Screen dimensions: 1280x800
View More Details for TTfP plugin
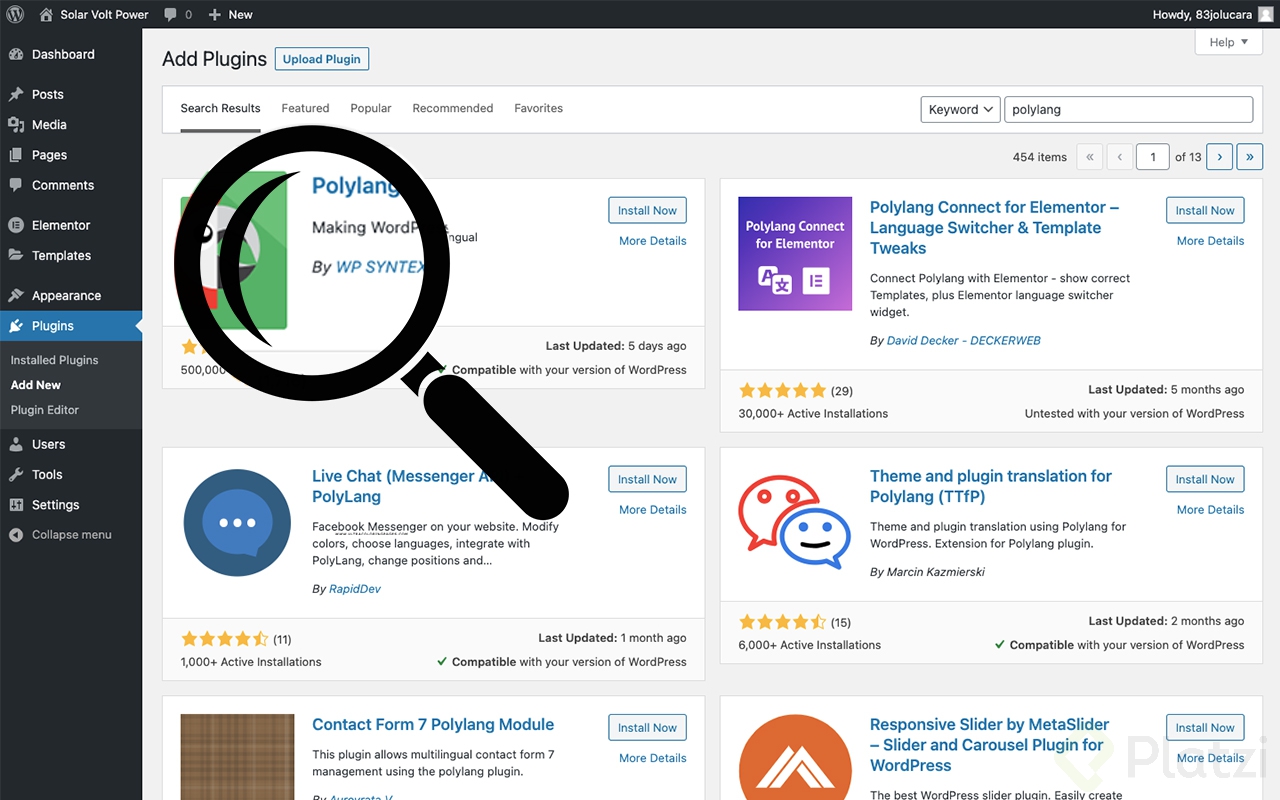point(1210,510)
